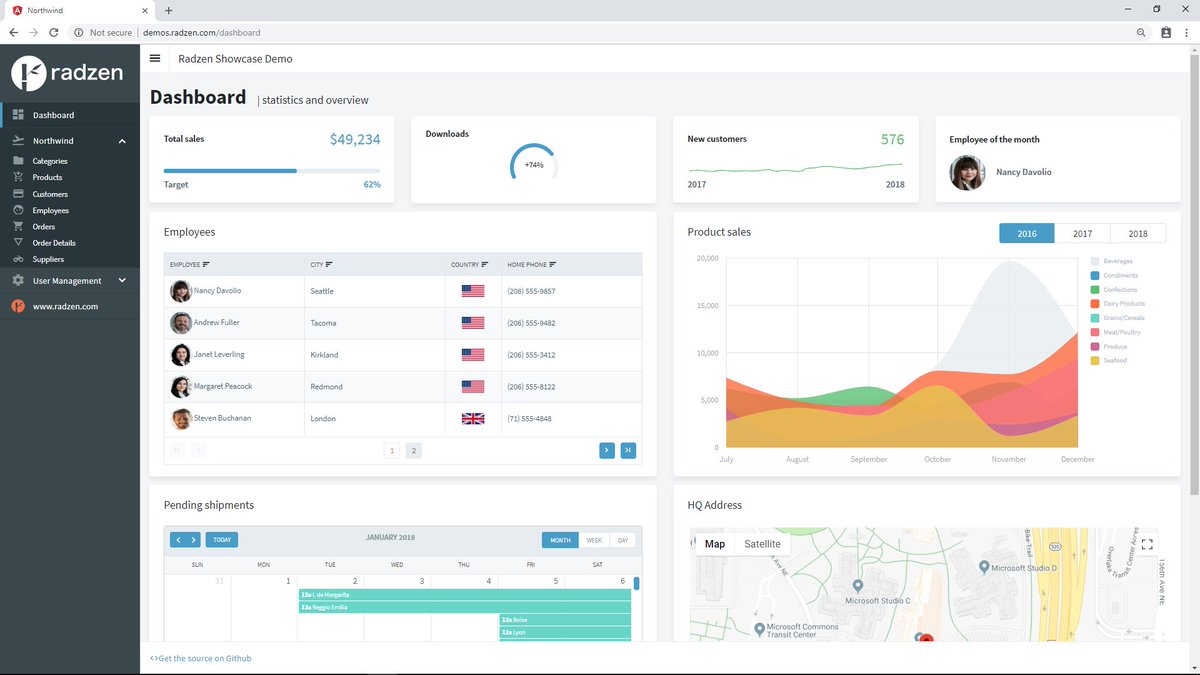Switch calendar to Week view

[x=594, y=540]
